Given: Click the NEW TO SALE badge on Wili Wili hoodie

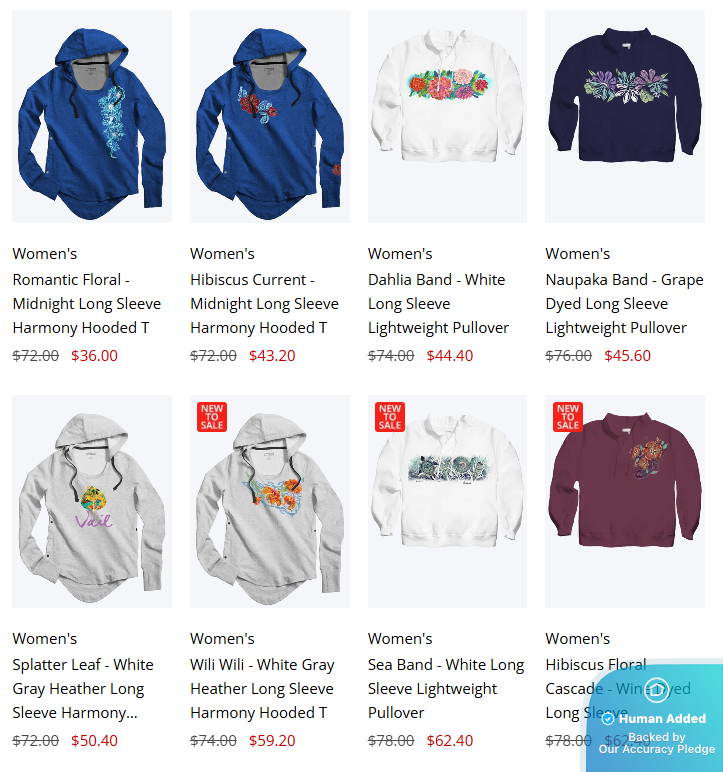Looking at the screenshot, I should 212,417.
